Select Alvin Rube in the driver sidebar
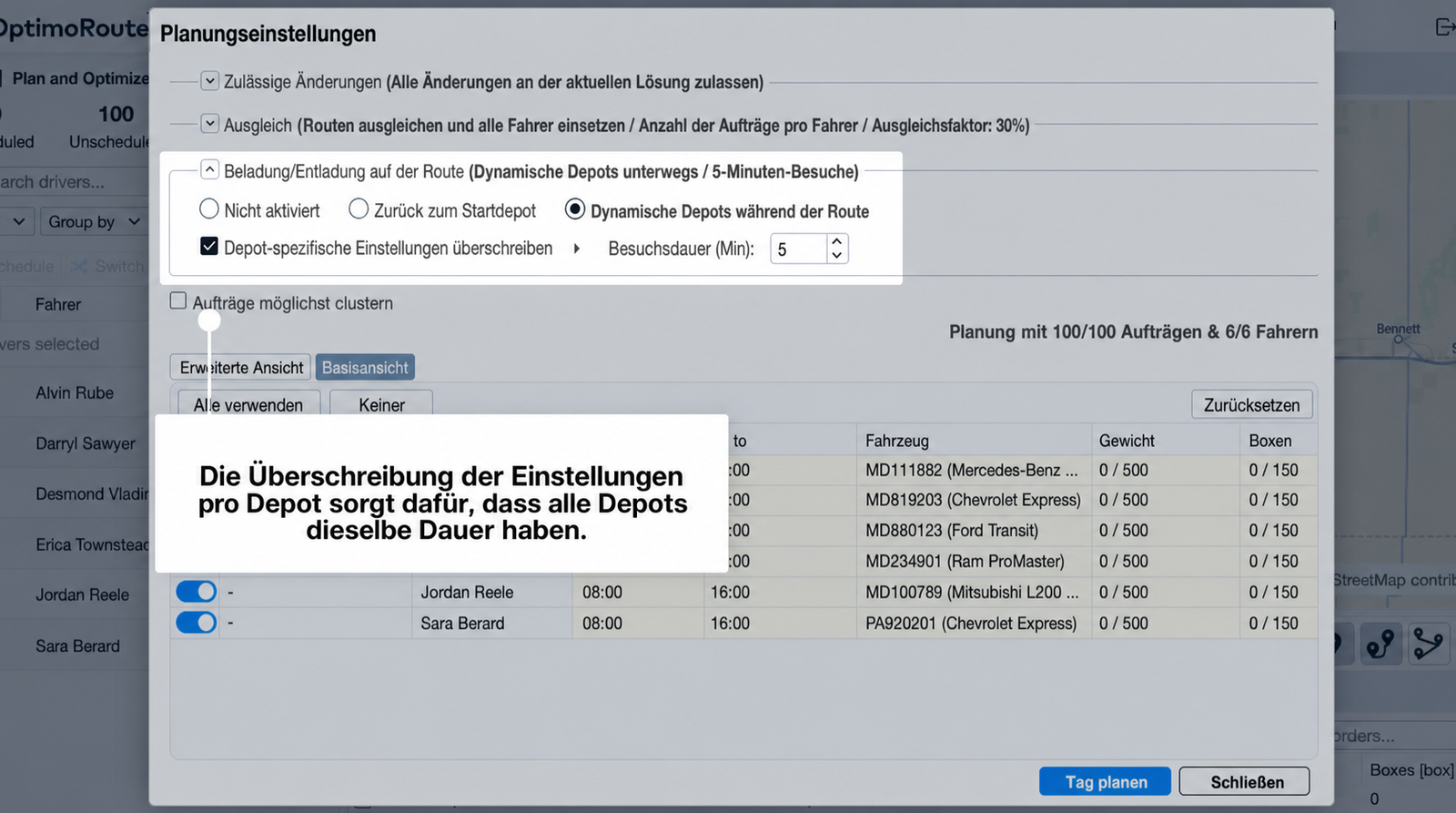The width and height of the screenshot is (1456, 813). click(75, 392)
